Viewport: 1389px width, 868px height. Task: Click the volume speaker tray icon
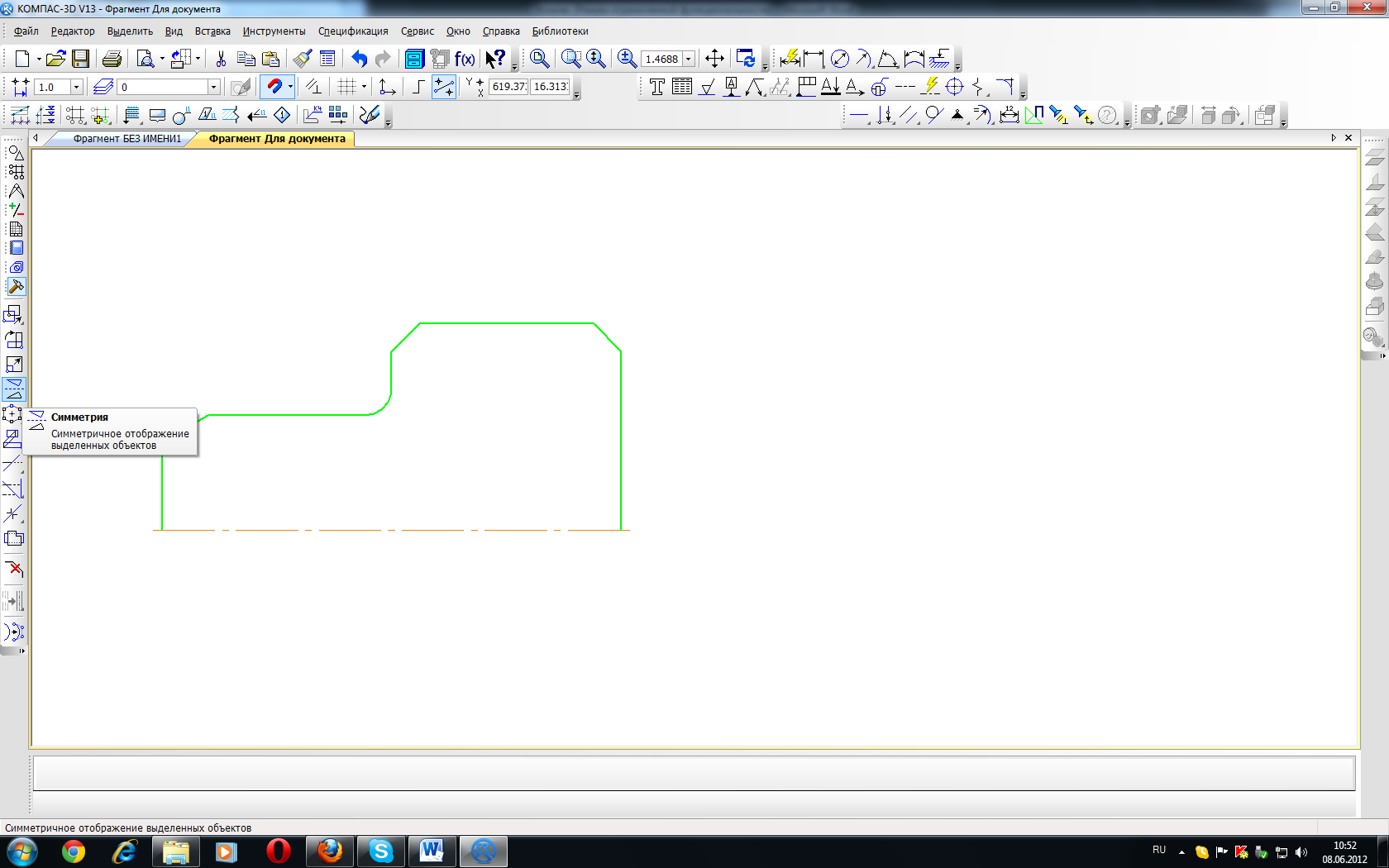tap(1301, 852)
